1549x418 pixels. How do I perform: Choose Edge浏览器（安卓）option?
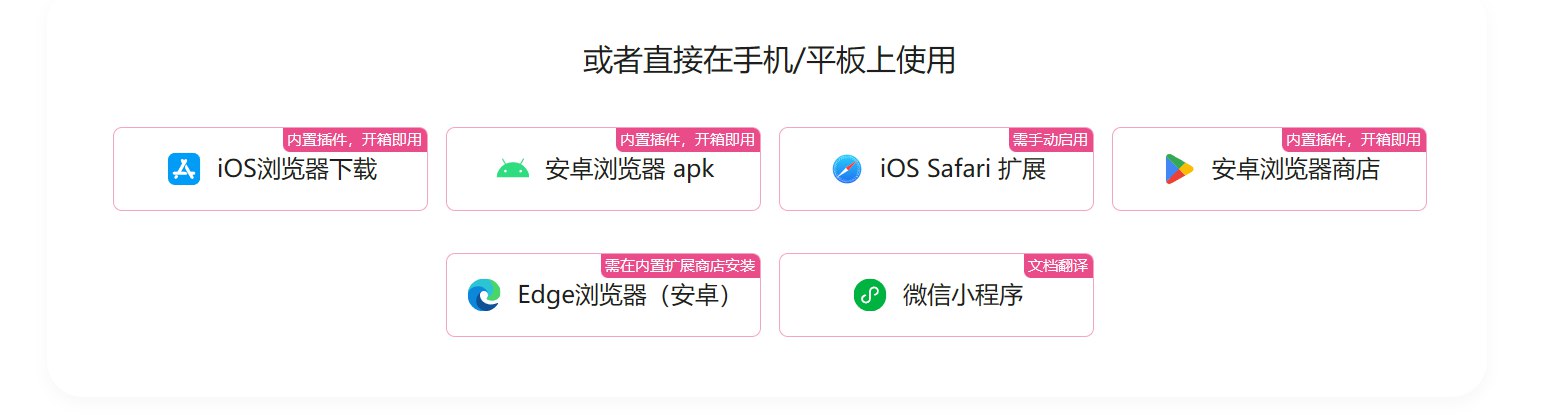[x=603, y=295]
